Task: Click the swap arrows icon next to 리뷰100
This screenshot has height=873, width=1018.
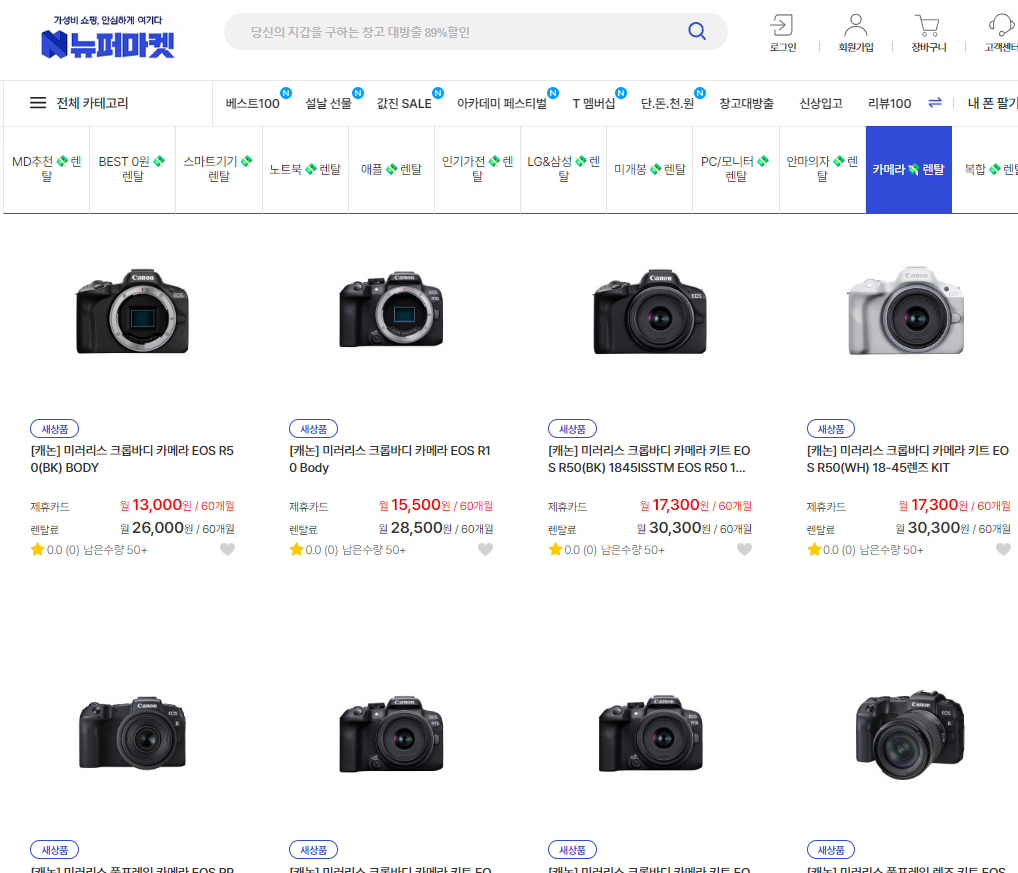Action: [935, 103]
